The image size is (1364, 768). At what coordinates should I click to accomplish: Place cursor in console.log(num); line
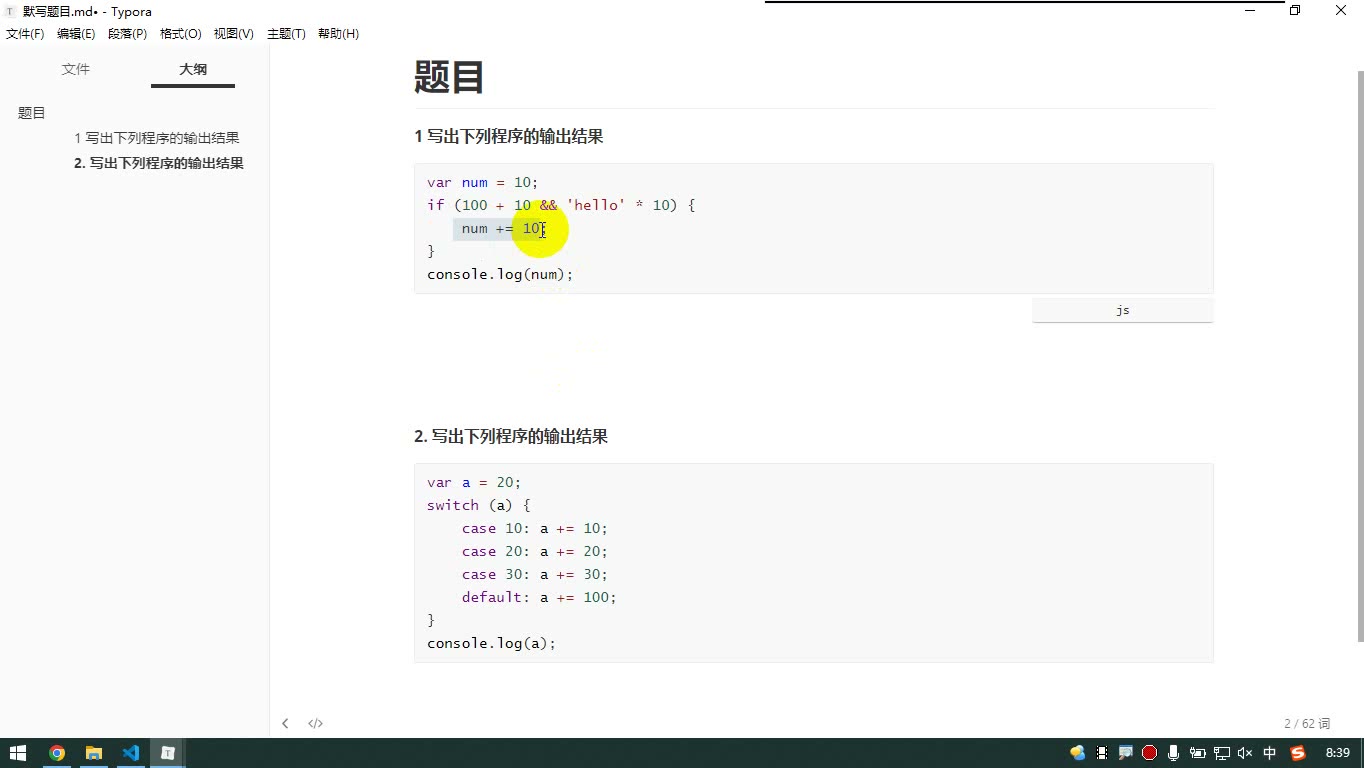500,274
